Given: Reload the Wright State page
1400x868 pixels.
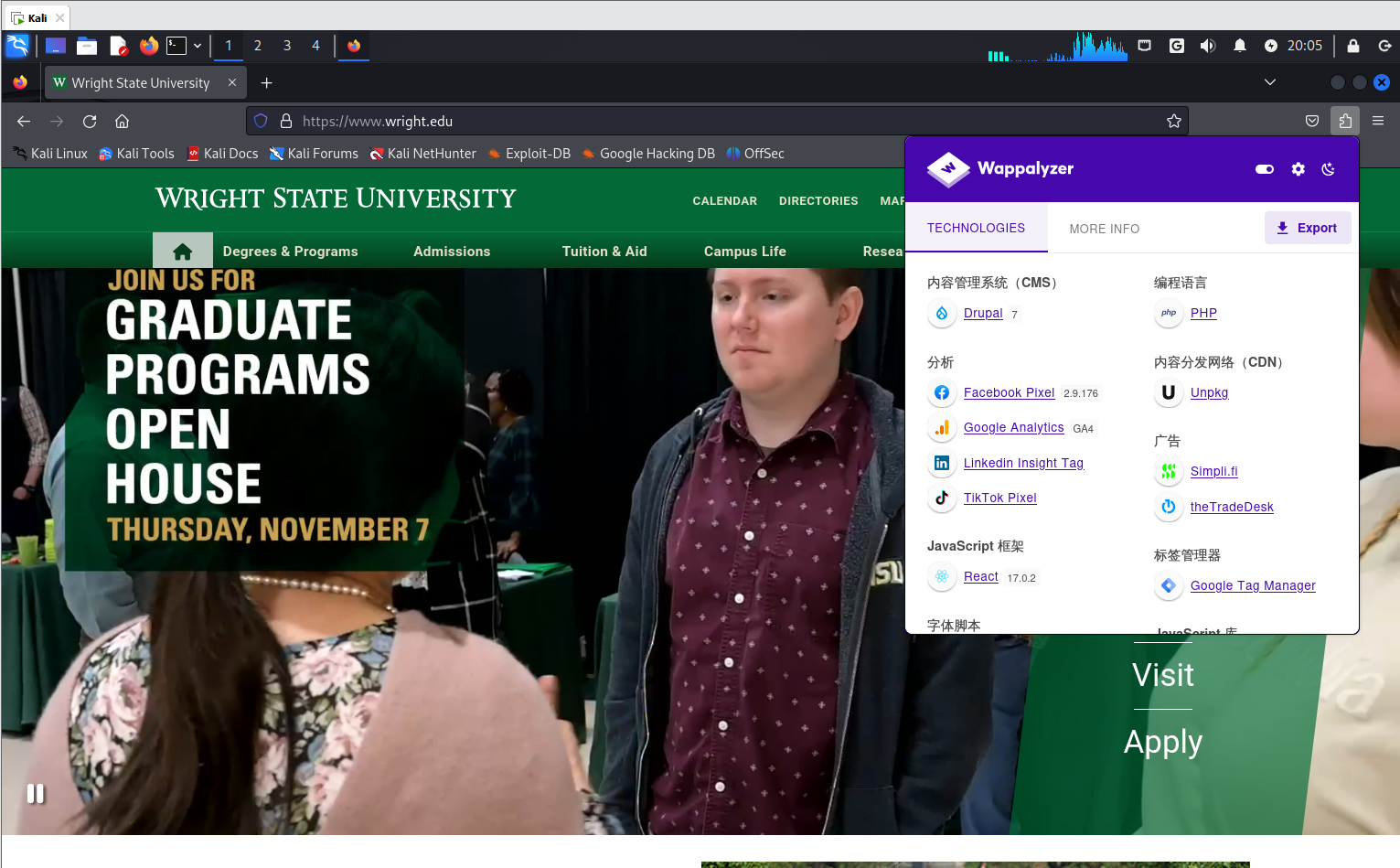Looking at the screenshot, I should tap(90, 121).
